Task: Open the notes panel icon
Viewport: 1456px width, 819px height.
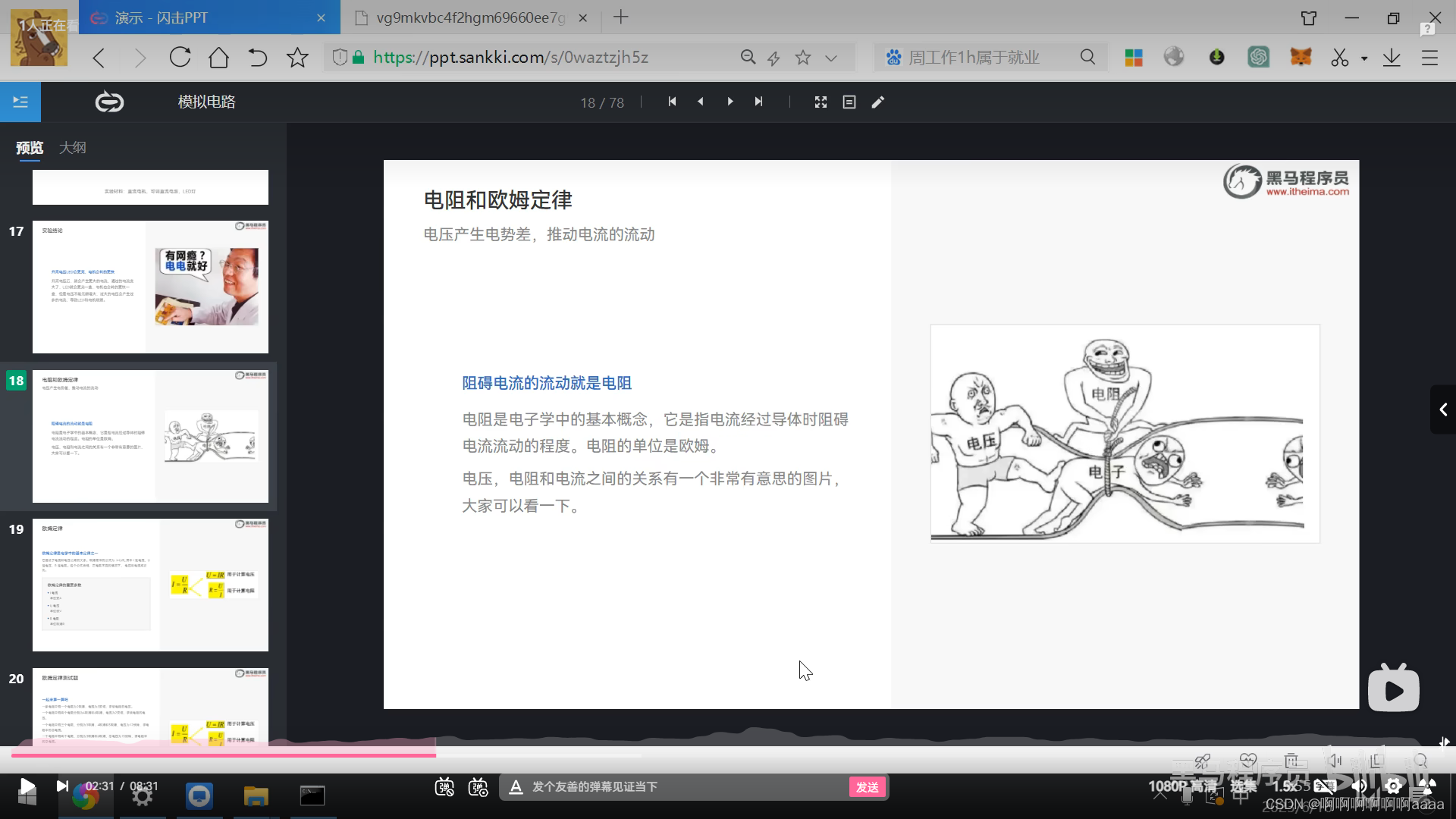Action: 849,102
